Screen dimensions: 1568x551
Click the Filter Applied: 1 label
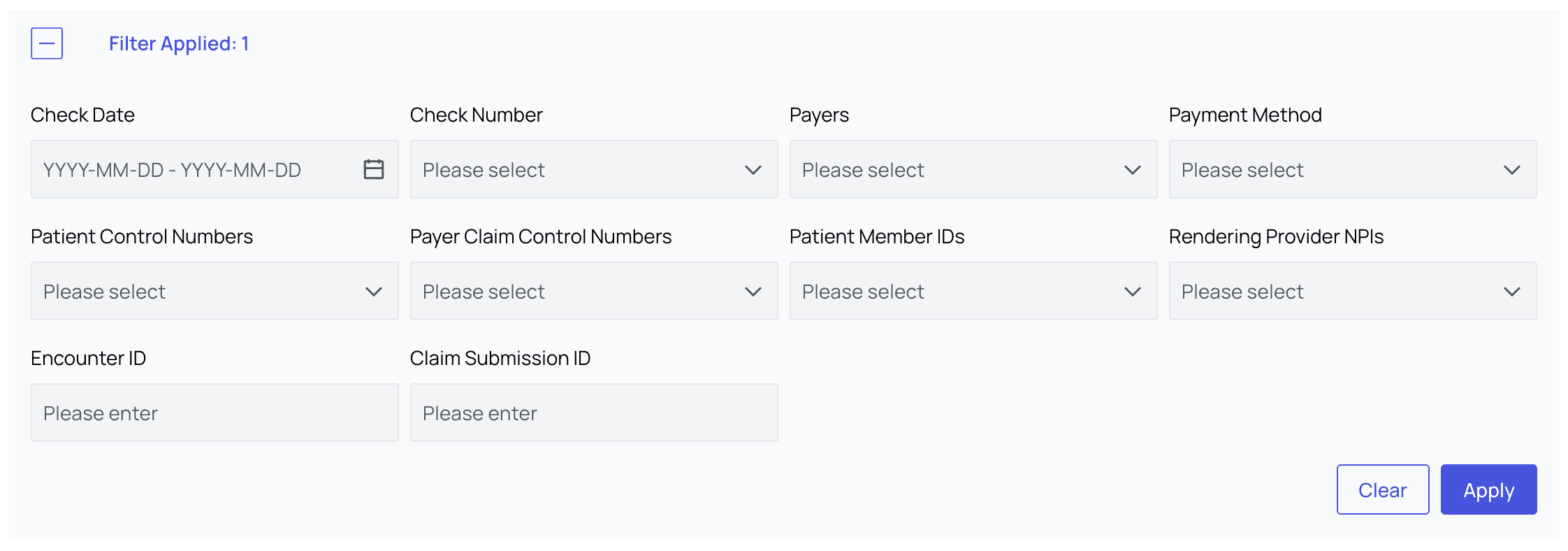coord(179,43)
